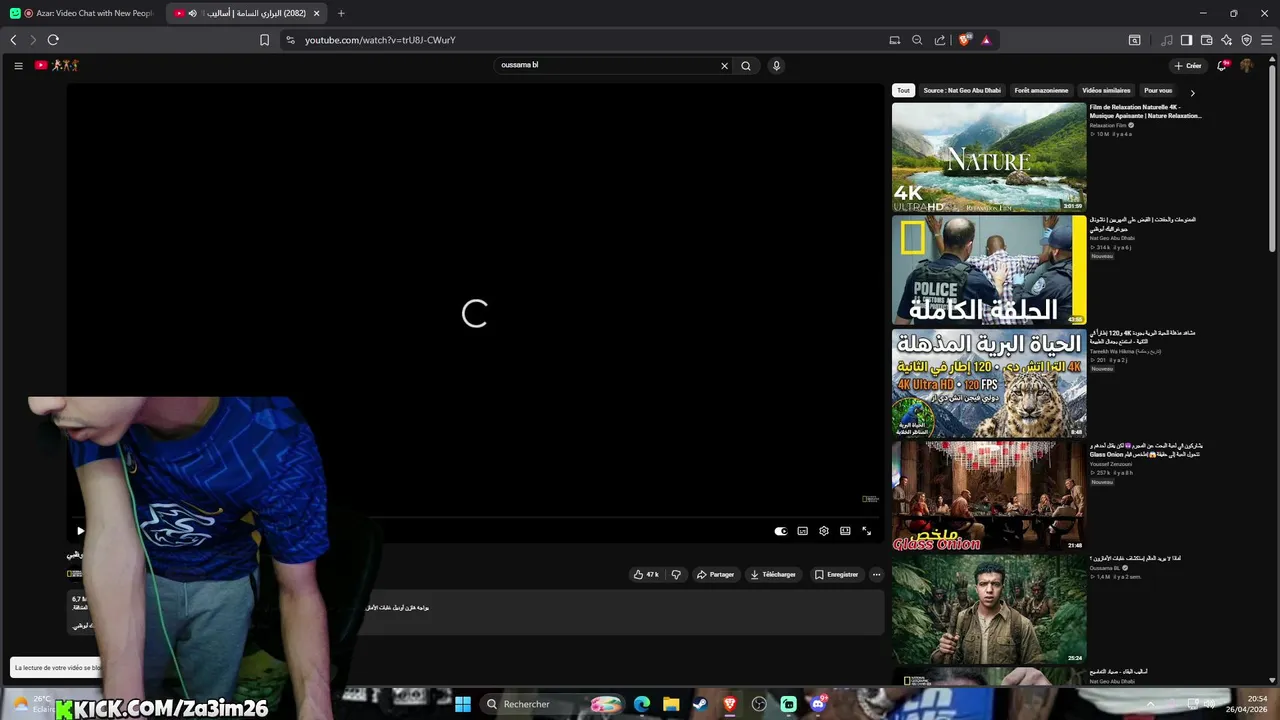The image size is (1280, 720).
Task: Toggle the browser sidebar panel
Action: click(1186, 40)
